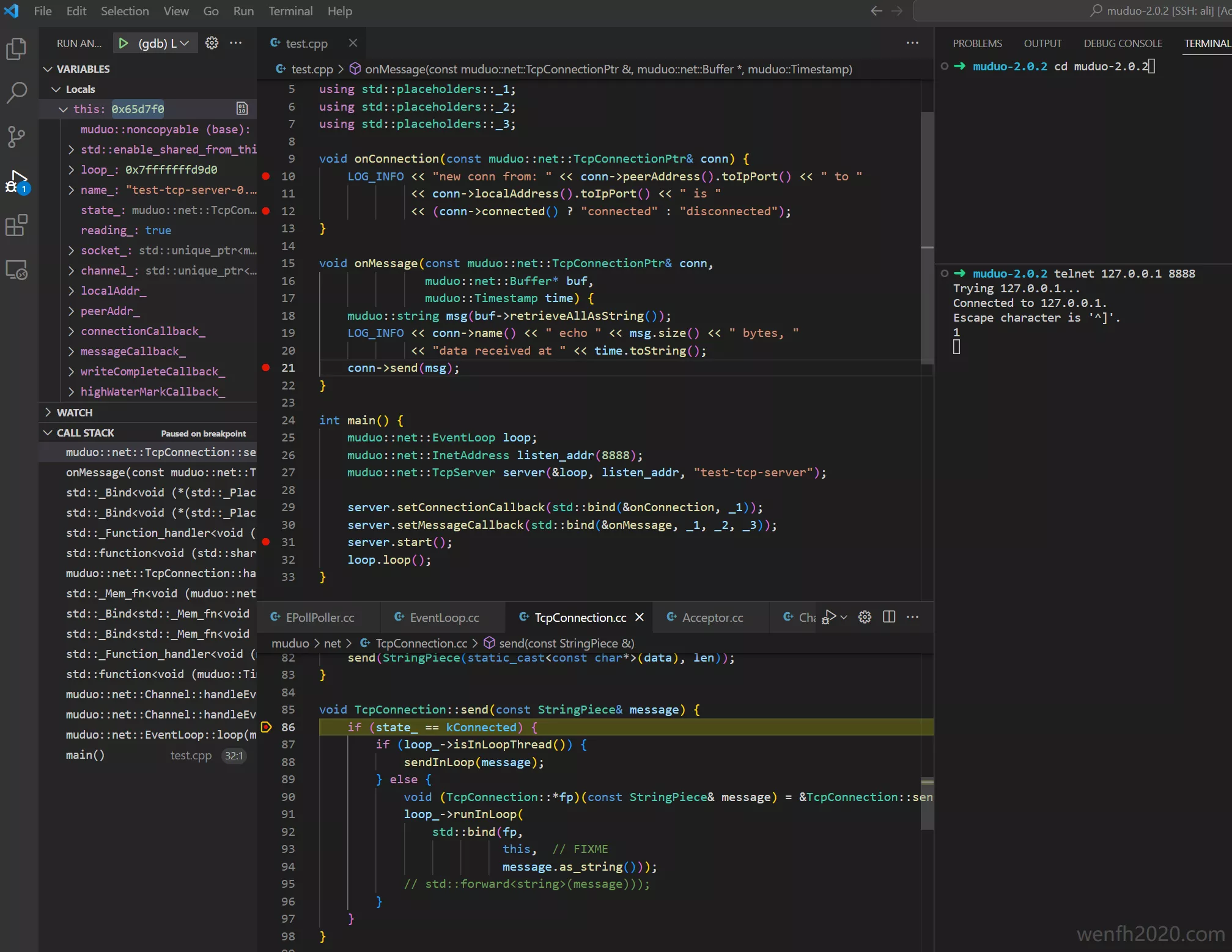The image size is (1232, 952).
Task: Open the Explorer view in activity bar
Action: pos(17,50)
